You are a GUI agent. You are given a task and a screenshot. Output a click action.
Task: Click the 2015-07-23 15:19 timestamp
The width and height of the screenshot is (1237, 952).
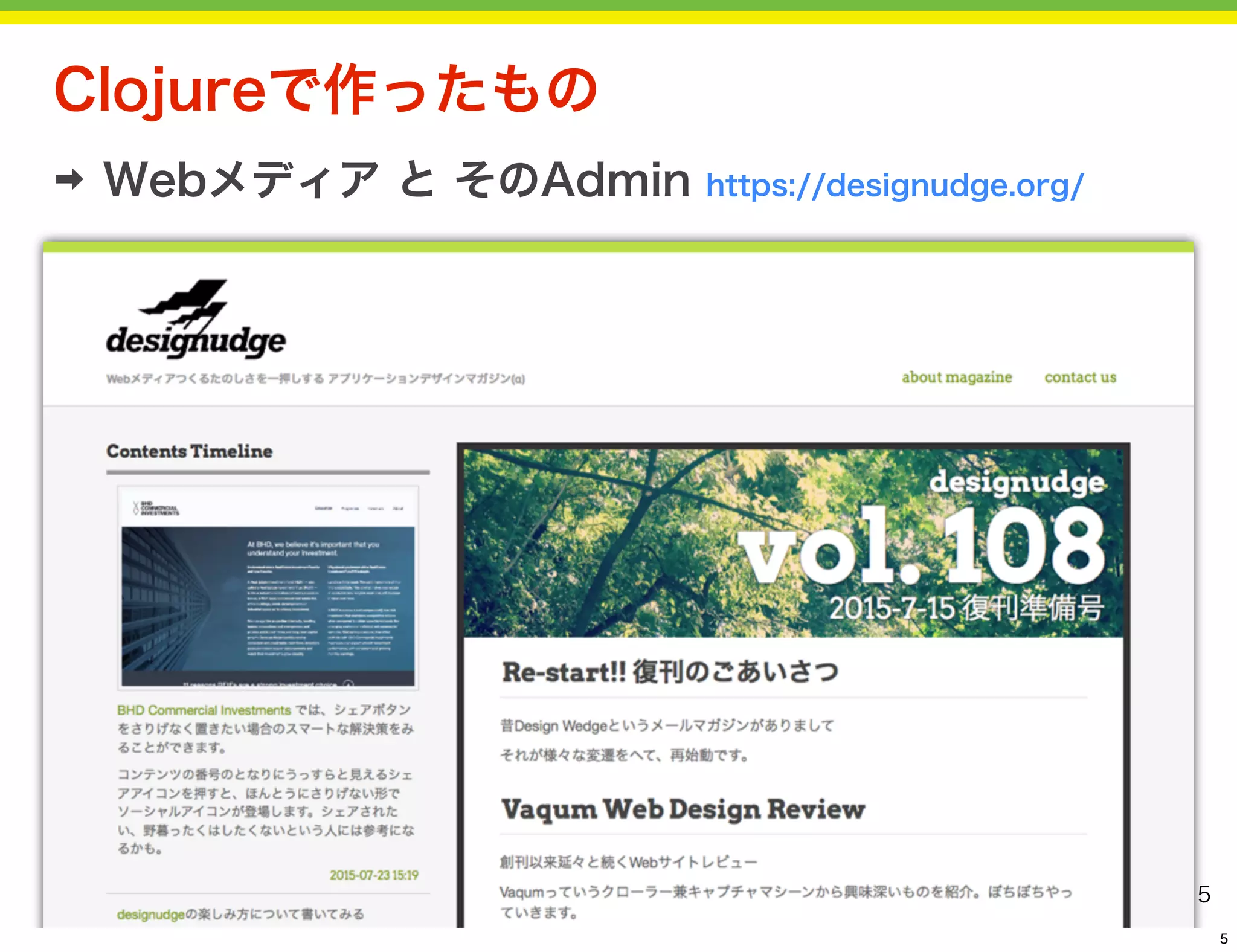(374, 875)
